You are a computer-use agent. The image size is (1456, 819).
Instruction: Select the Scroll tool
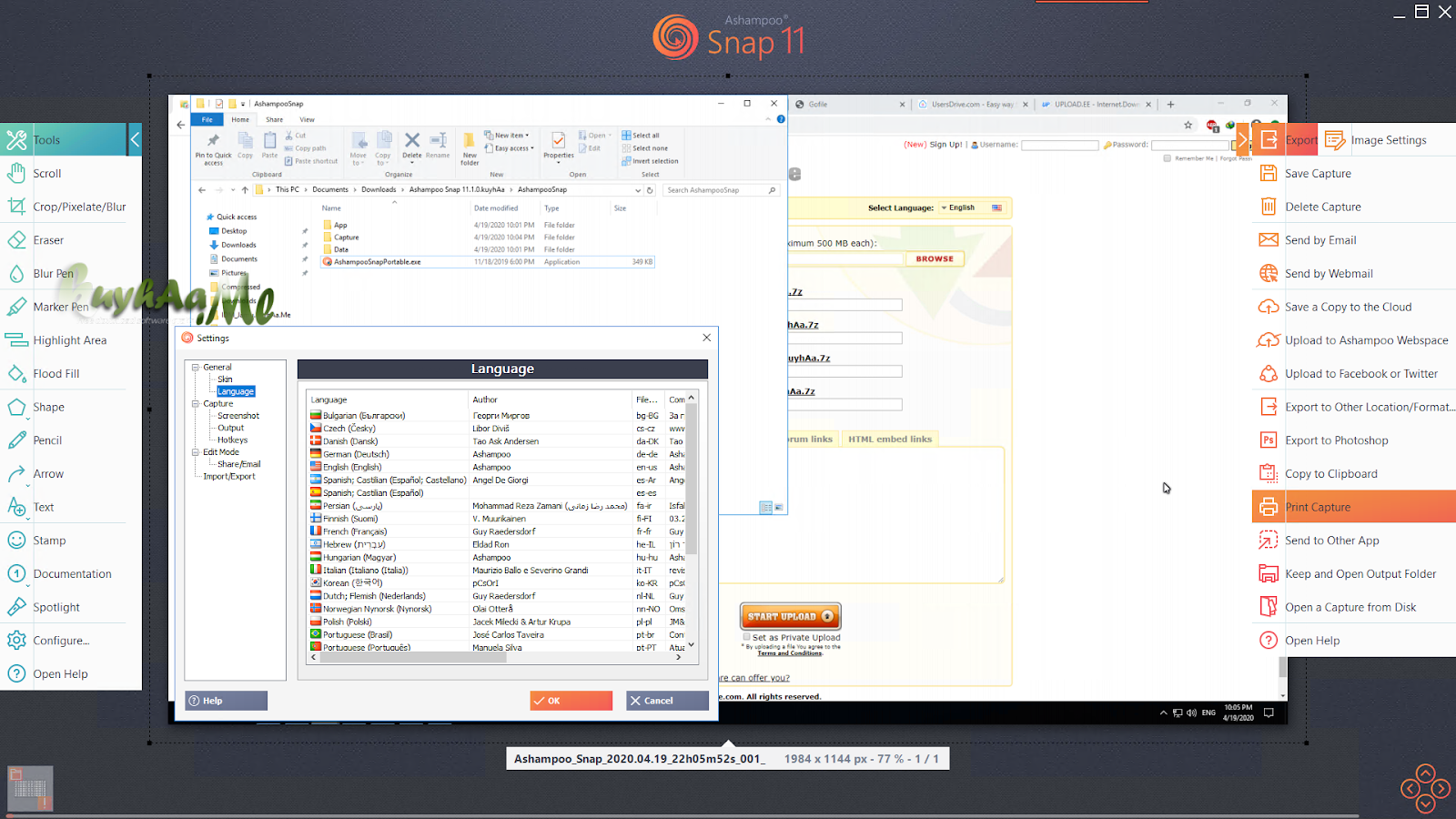pos(71,173)
